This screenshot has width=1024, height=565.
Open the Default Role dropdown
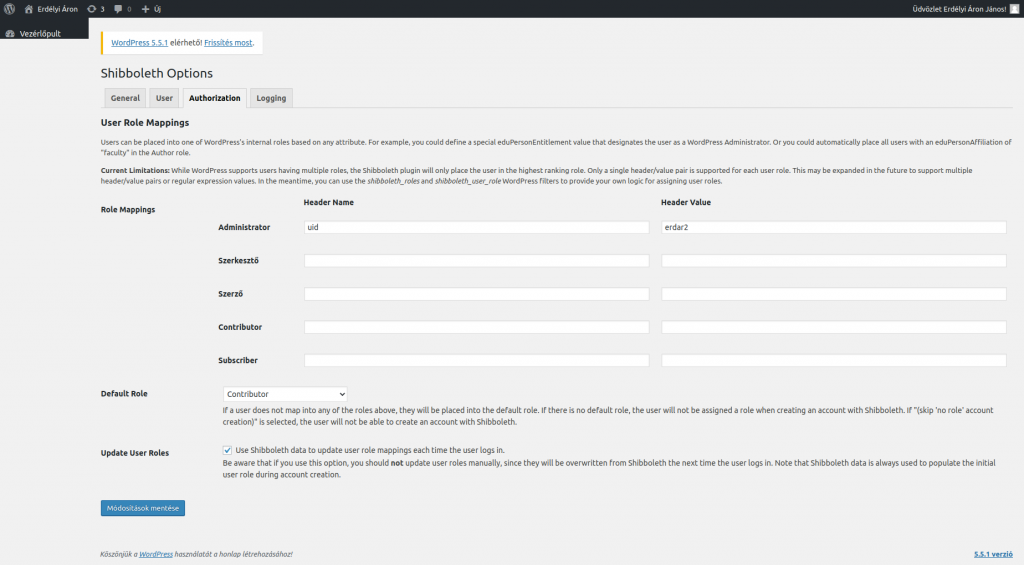coord(285,394)
